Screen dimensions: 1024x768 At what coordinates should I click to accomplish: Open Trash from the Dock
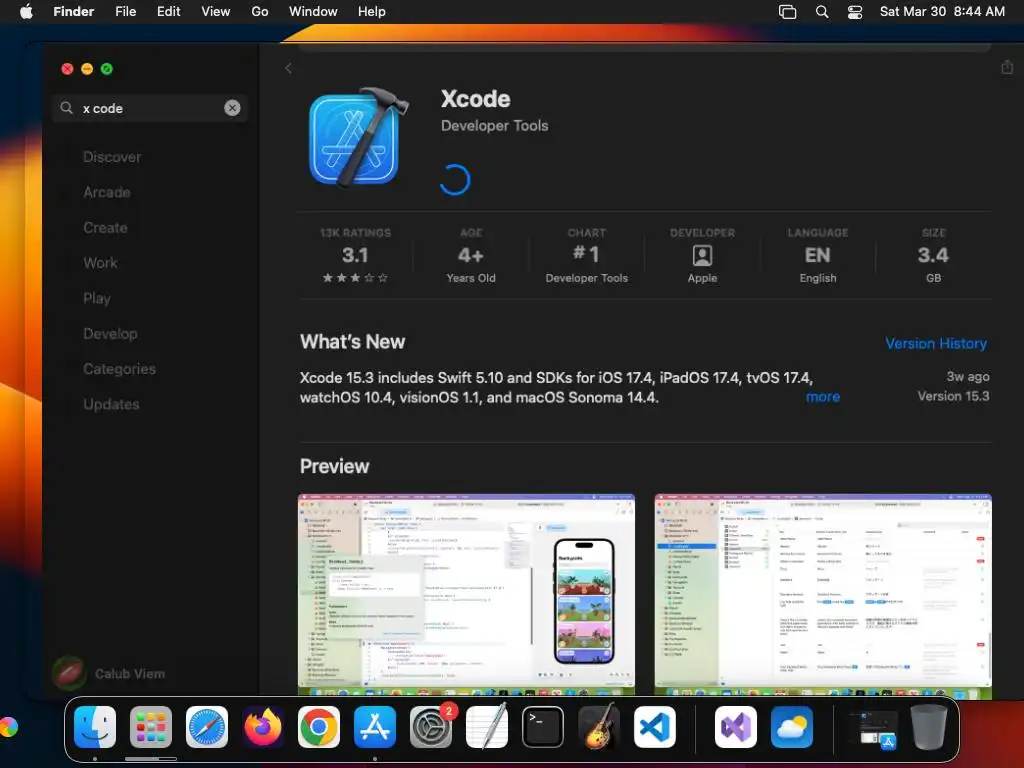pyautogui.click(x=929, y=727)
